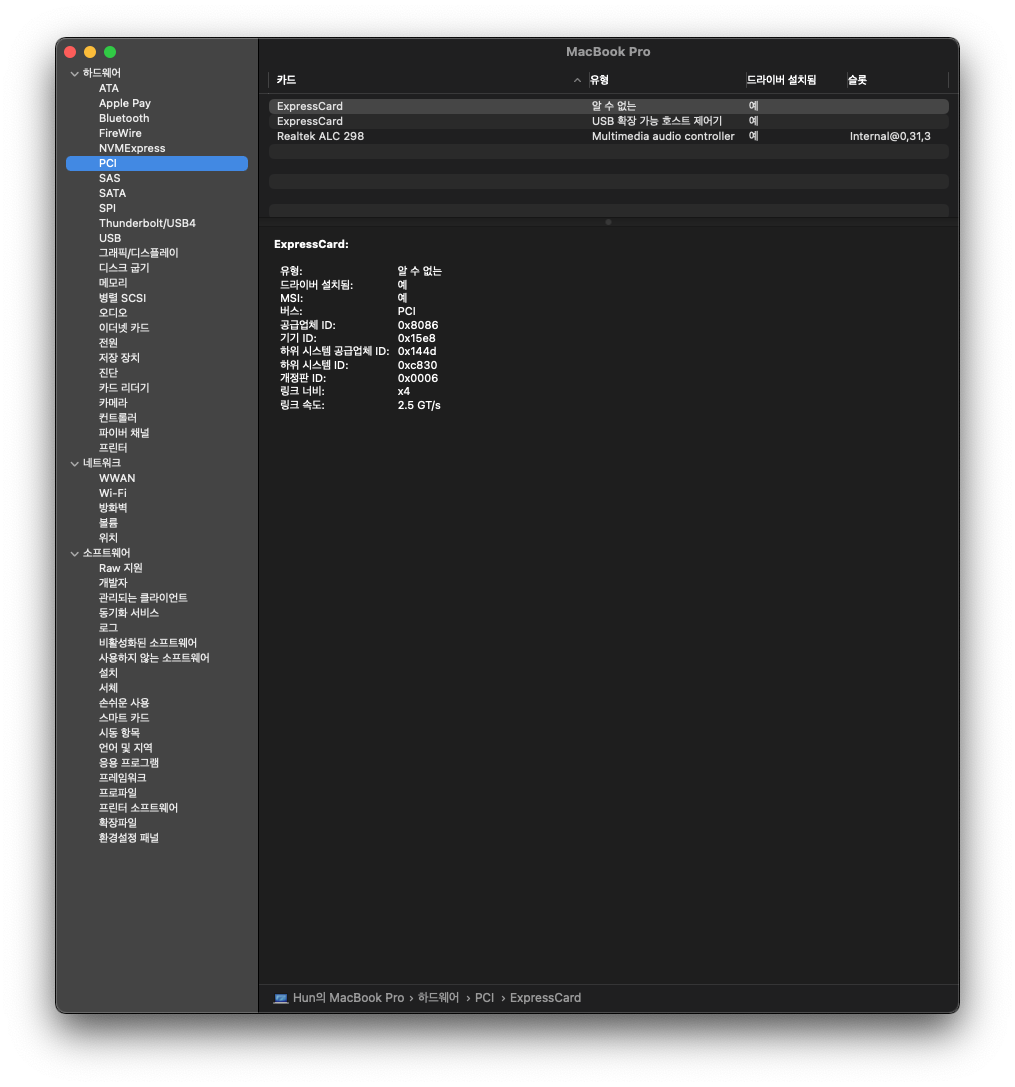Click the split pane divider handle dot
Screen dimensions: 1015x1087
608,223
